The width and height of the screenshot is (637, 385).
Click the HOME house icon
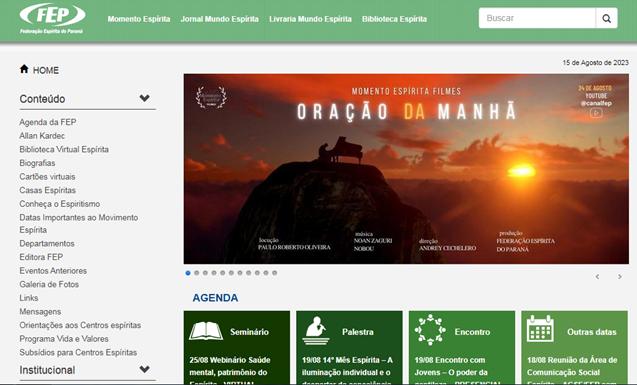(24, 69)
